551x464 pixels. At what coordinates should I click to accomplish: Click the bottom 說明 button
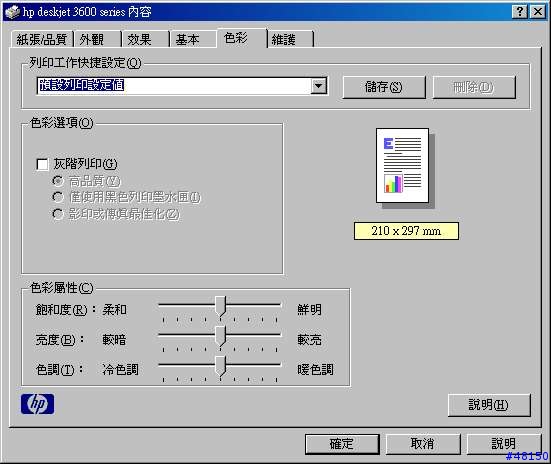pyautogui.click(x=504, y=444)
